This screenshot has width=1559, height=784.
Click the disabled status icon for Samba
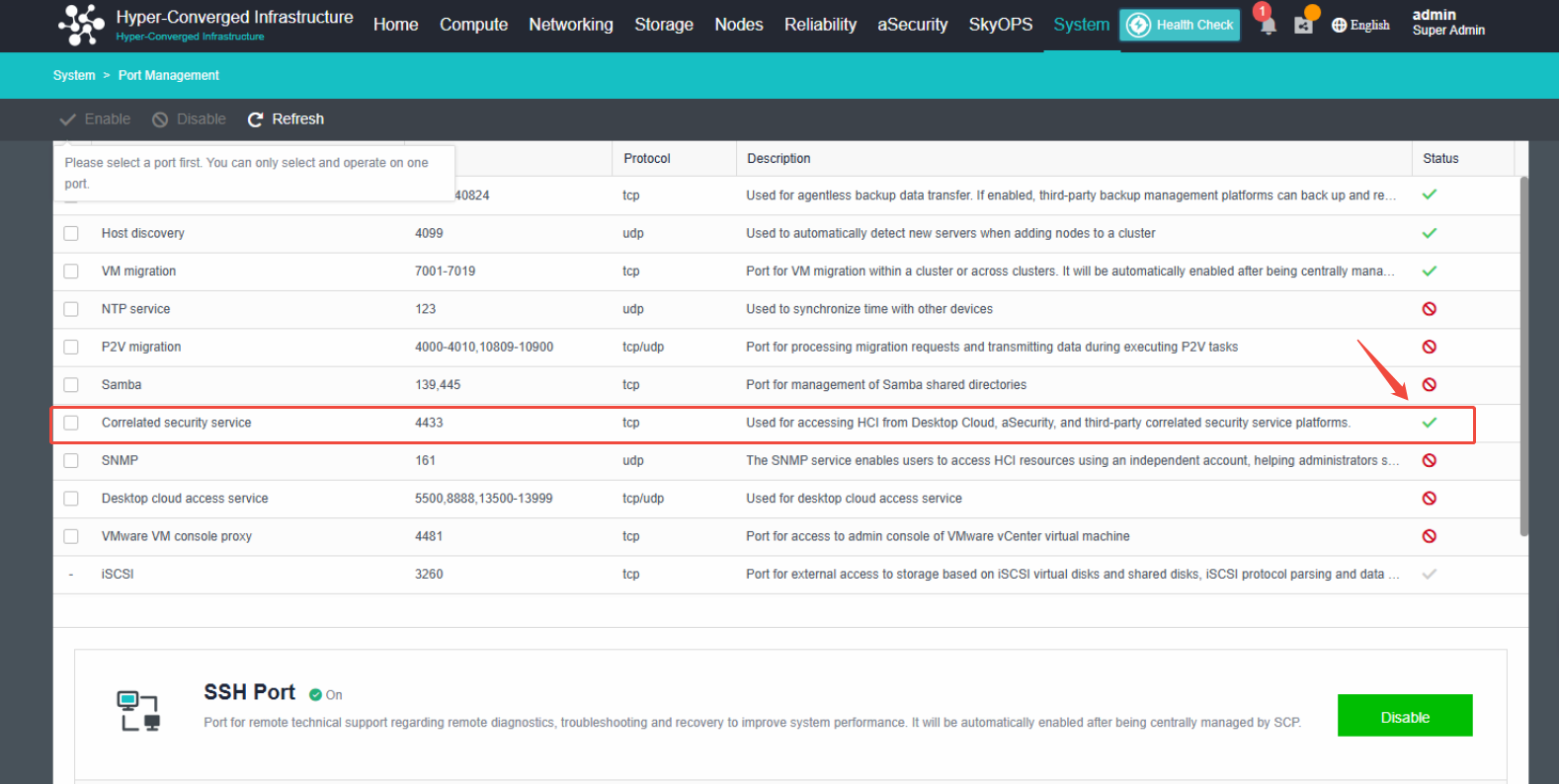pyautogui.click(x=1429, y=385)
